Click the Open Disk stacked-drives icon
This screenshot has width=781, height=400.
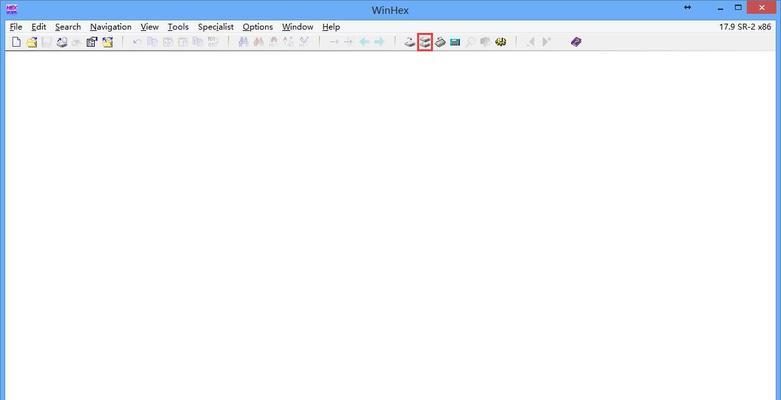[424, 42]
